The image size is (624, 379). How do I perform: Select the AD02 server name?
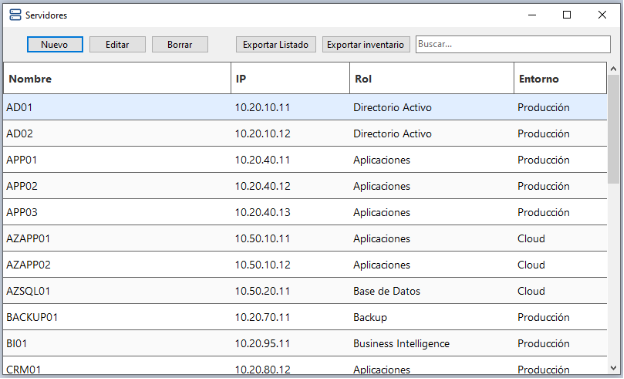20,134
